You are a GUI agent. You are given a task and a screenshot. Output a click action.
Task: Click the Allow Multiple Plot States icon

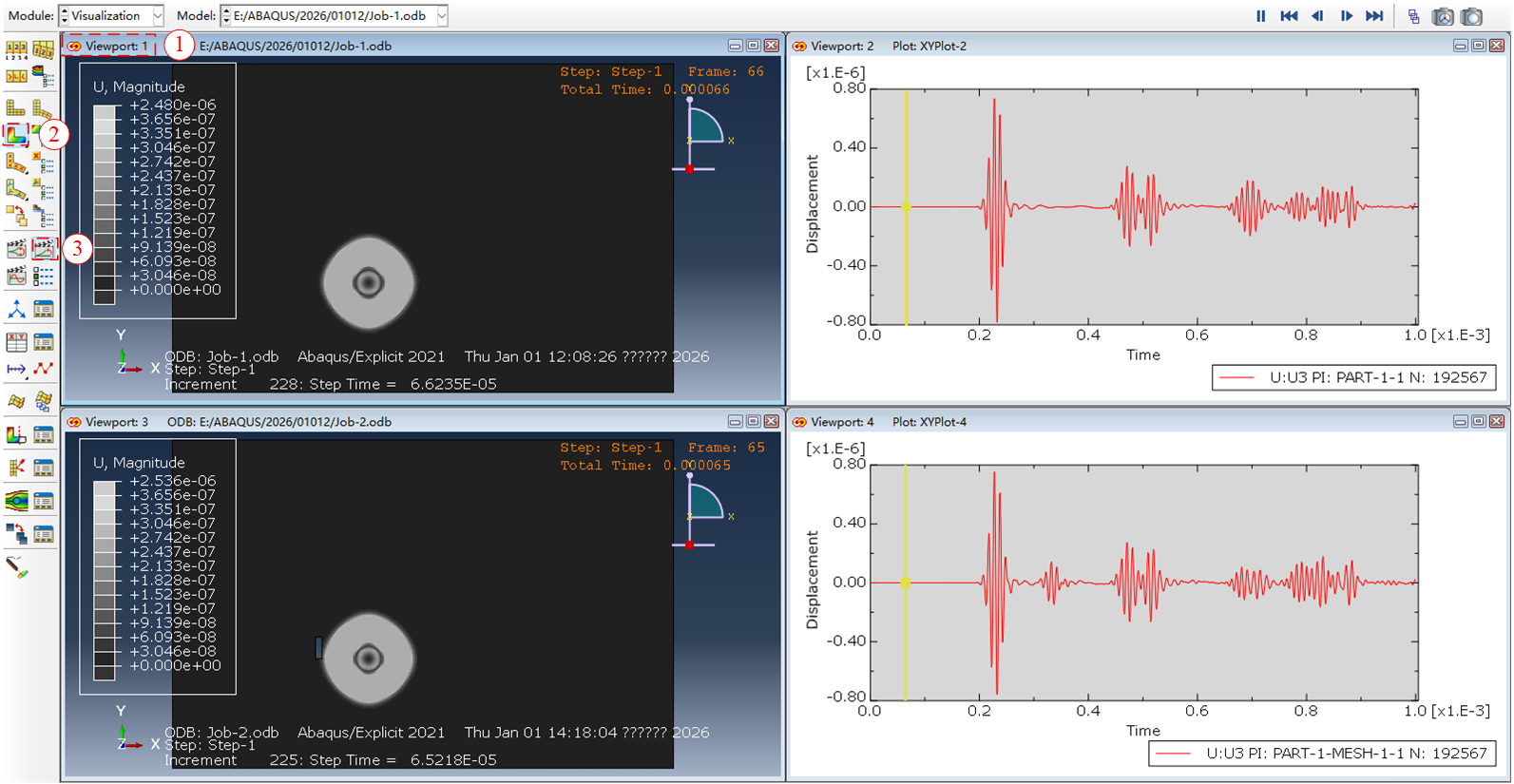click(16, 214)
